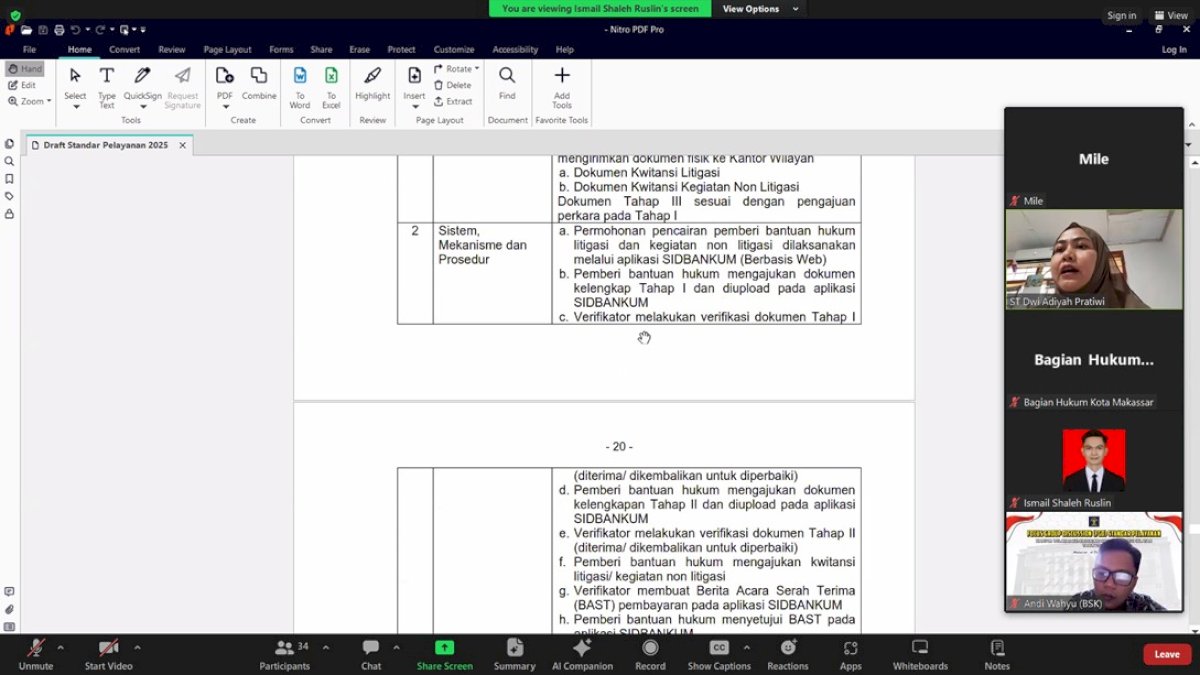Open the Find search tool
This screenshot has width=1200, height=675.
tap(507, 82)
